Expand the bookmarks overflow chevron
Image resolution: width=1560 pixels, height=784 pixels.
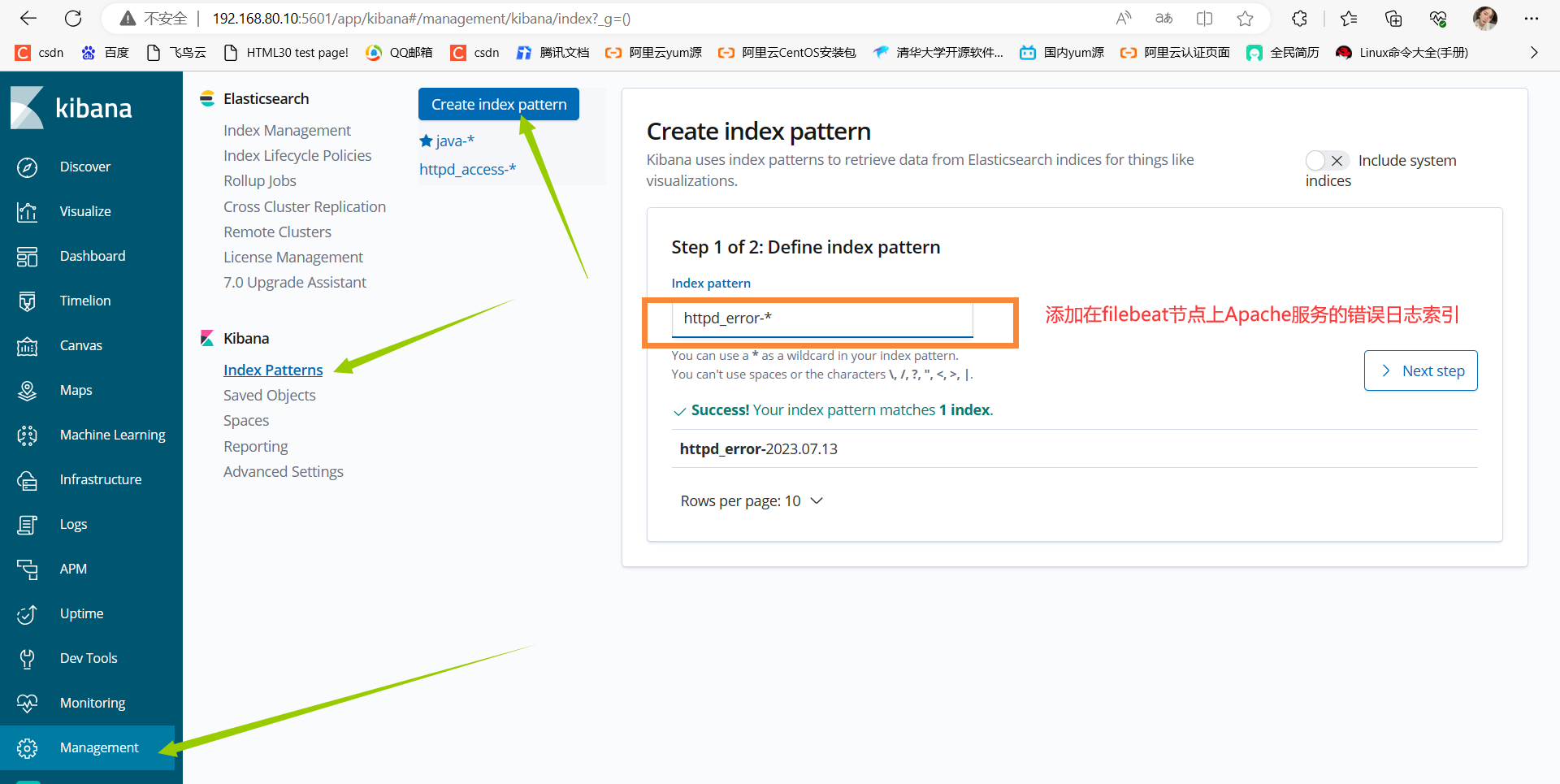coord(1534,53)
